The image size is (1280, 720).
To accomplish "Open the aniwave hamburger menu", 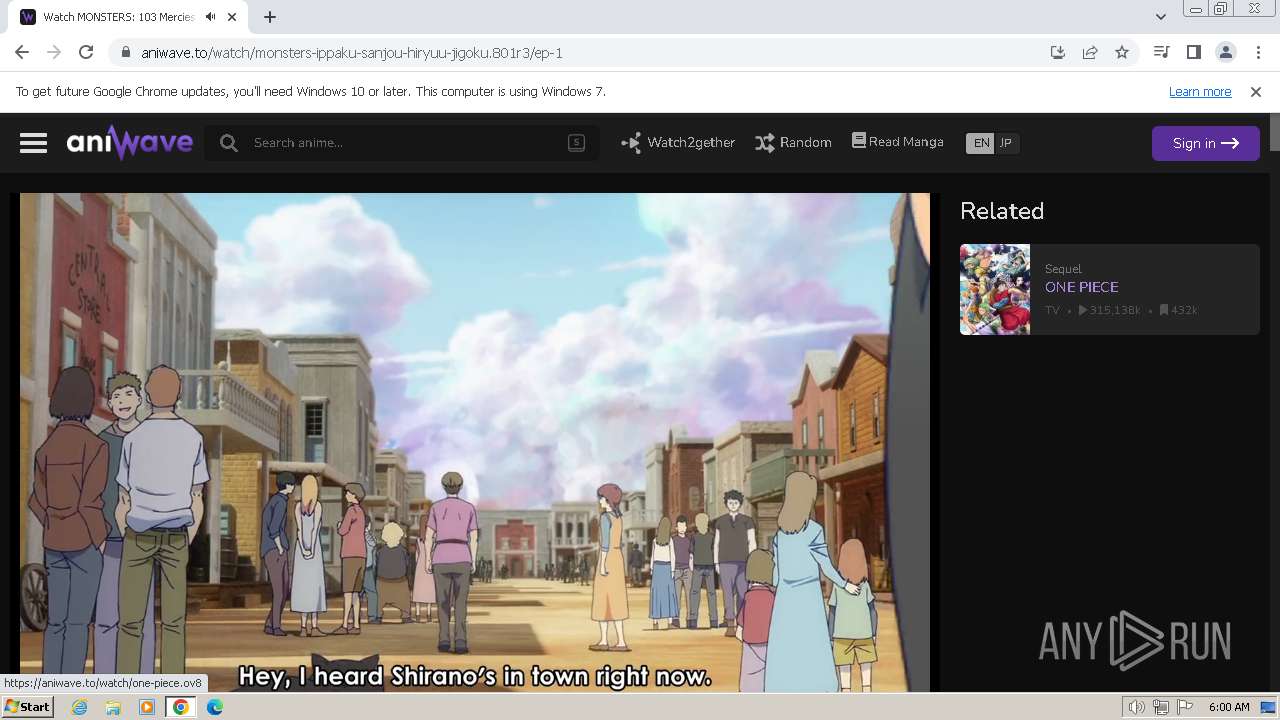I will [33, 143].
